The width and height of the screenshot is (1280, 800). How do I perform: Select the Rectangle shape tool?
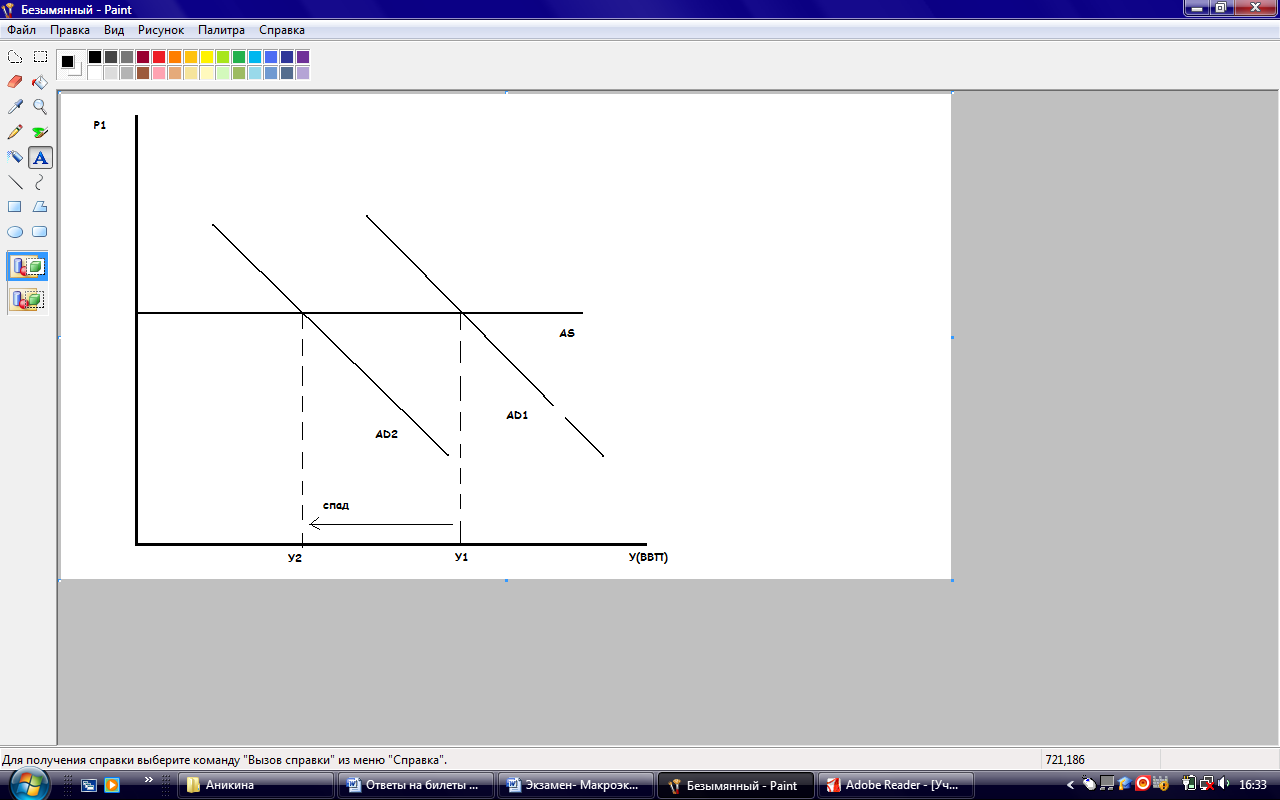[15, 207]
